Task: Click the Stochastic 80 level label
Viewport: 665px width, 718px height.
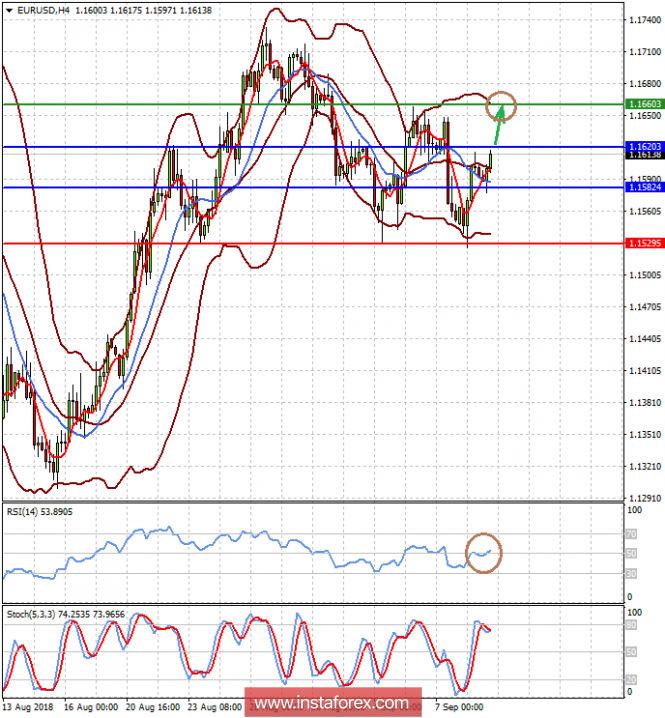Action: pos(631,626)
